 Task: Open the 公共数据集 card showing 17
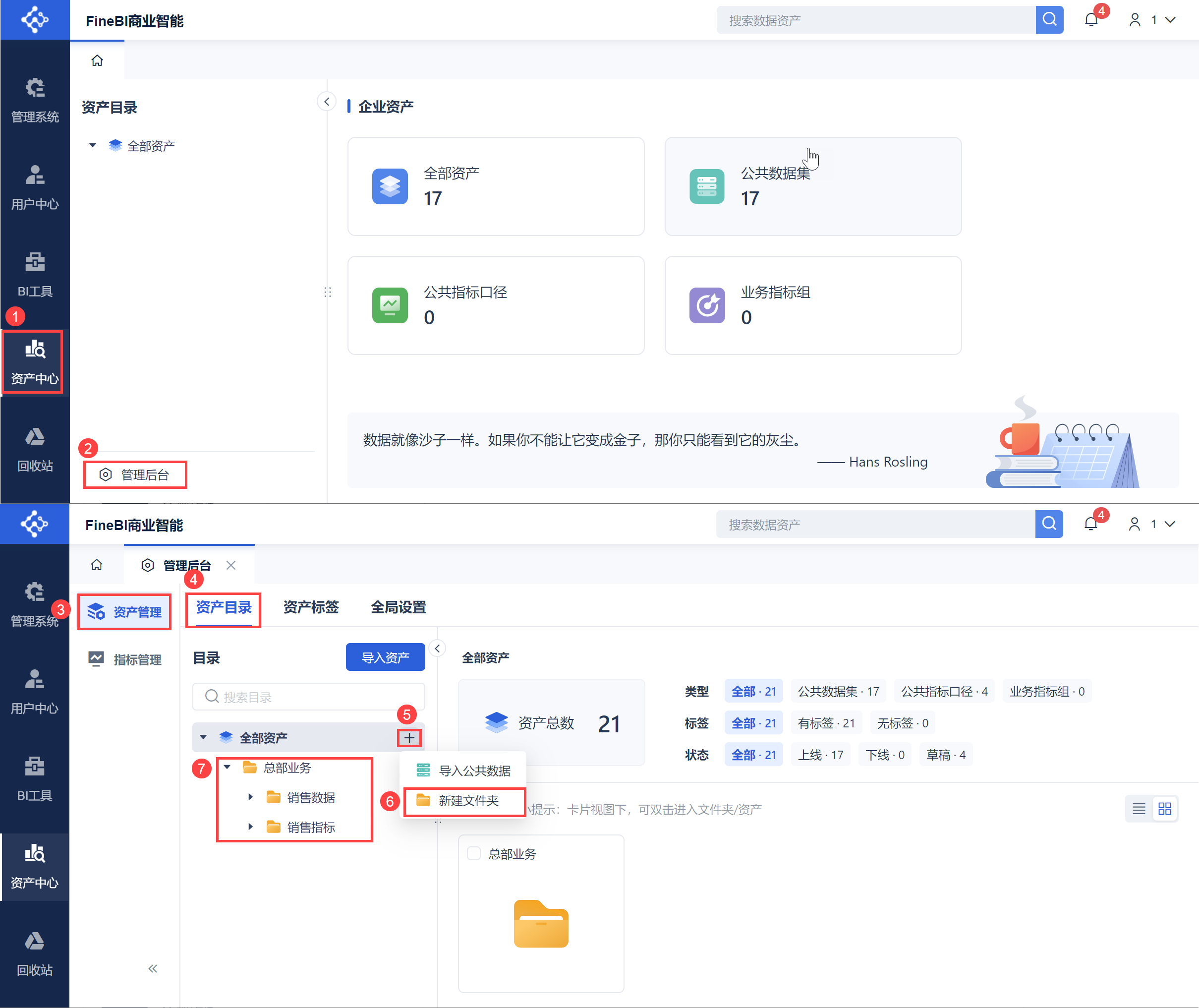813,186
